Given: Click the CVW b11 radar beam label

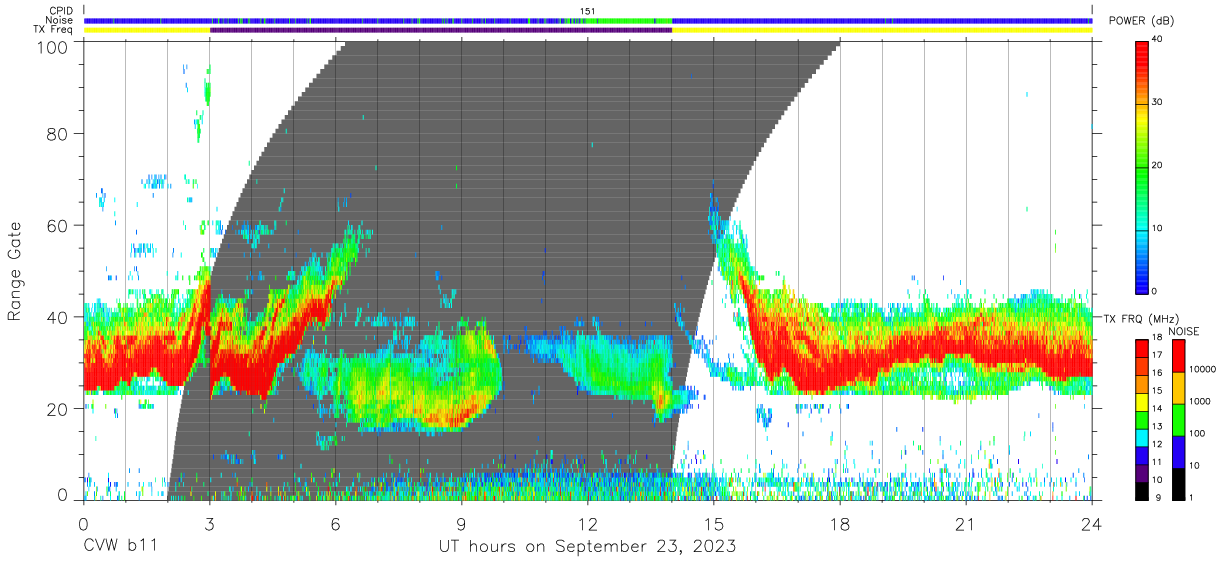Looking at the screenshot, I should 120,546.
